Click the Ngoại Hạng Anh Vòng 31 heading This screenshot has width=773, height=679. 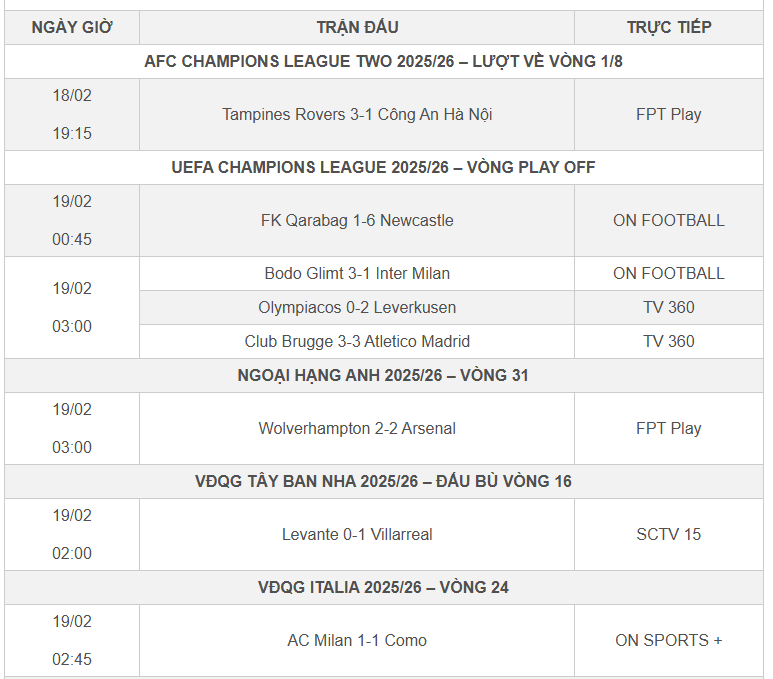383,375
